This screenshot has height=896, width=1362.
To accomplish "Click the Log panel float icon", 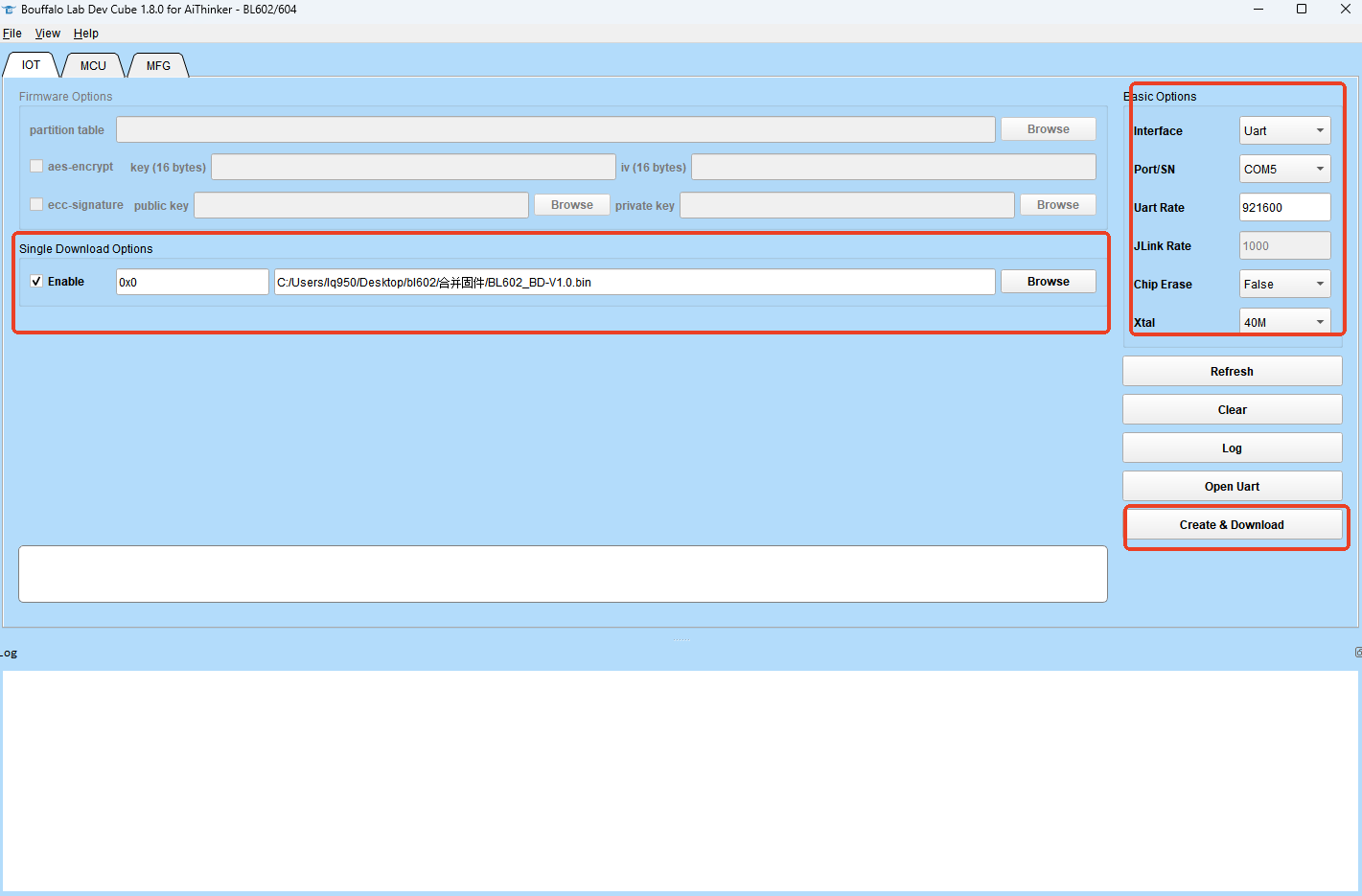I will point(1357,653).
